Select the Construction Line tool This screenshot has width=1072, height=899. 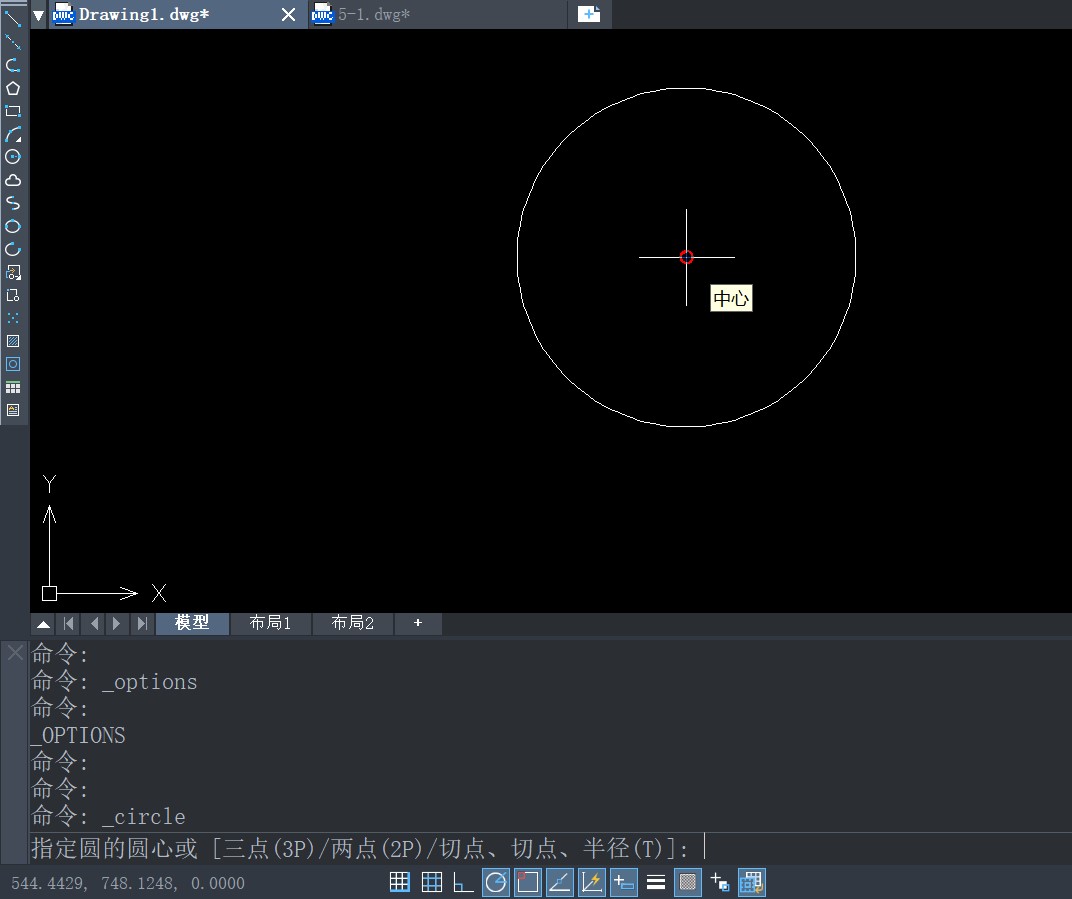pos(13,42)
